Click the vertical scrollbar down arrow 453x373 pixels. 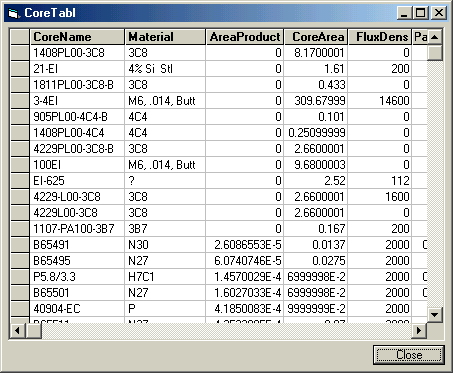coord(435,314)
